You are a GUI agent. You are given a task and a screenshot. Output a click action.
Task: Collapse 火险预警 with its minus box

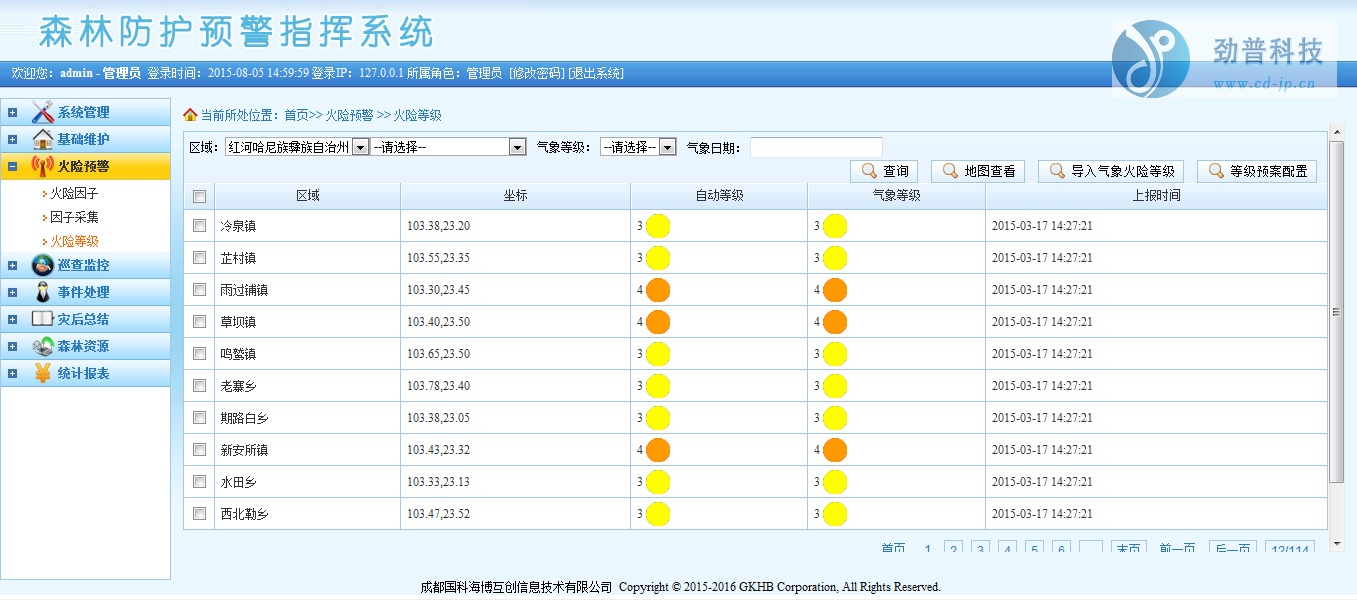[x=12, y=166]
